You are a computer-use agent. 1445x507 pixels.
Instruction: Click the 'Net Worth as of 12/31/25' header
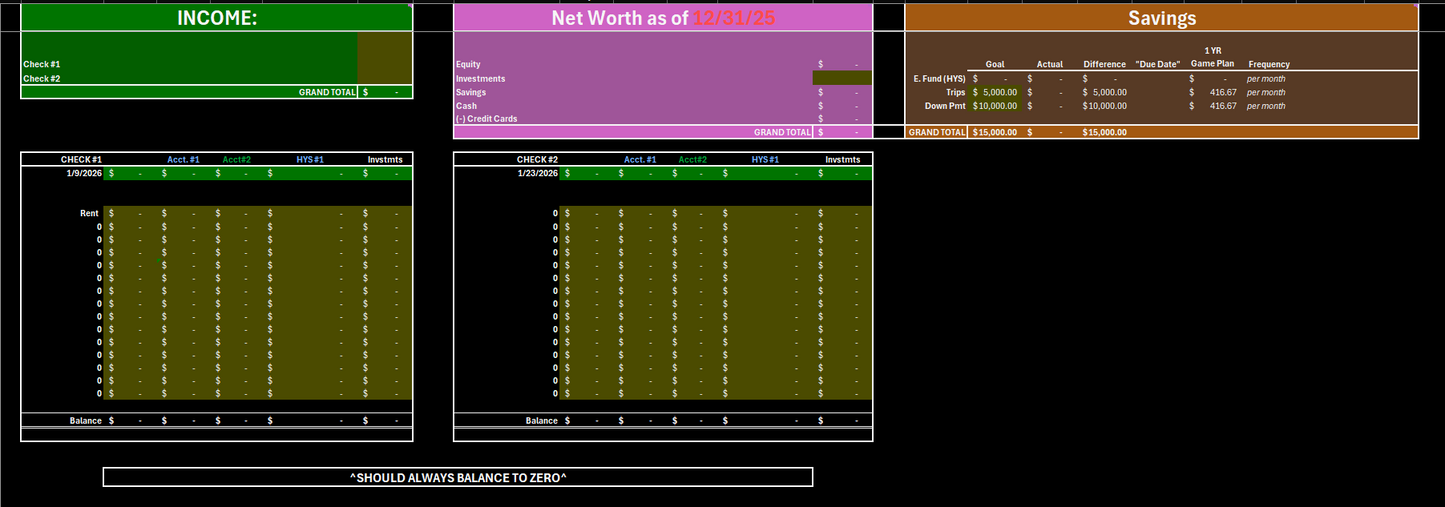coord(663,17)
